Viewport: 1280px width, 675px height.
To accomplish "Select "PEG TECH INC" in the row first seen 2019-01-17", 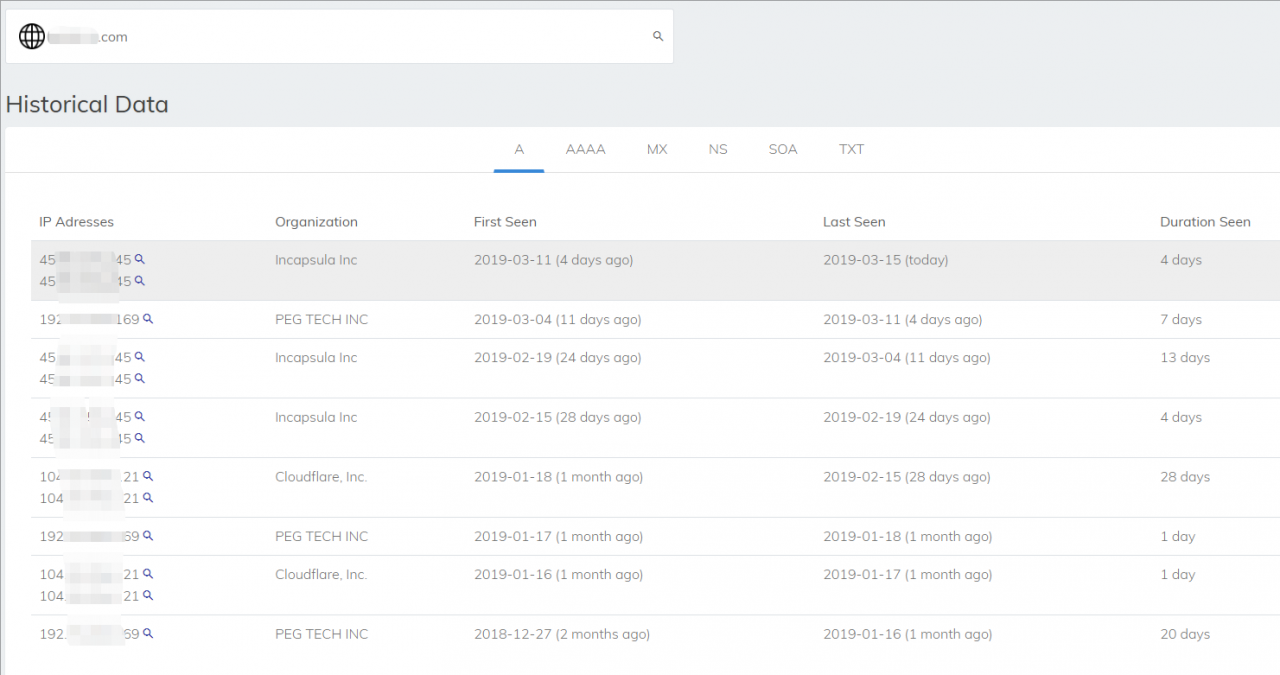I will [322, 537].
